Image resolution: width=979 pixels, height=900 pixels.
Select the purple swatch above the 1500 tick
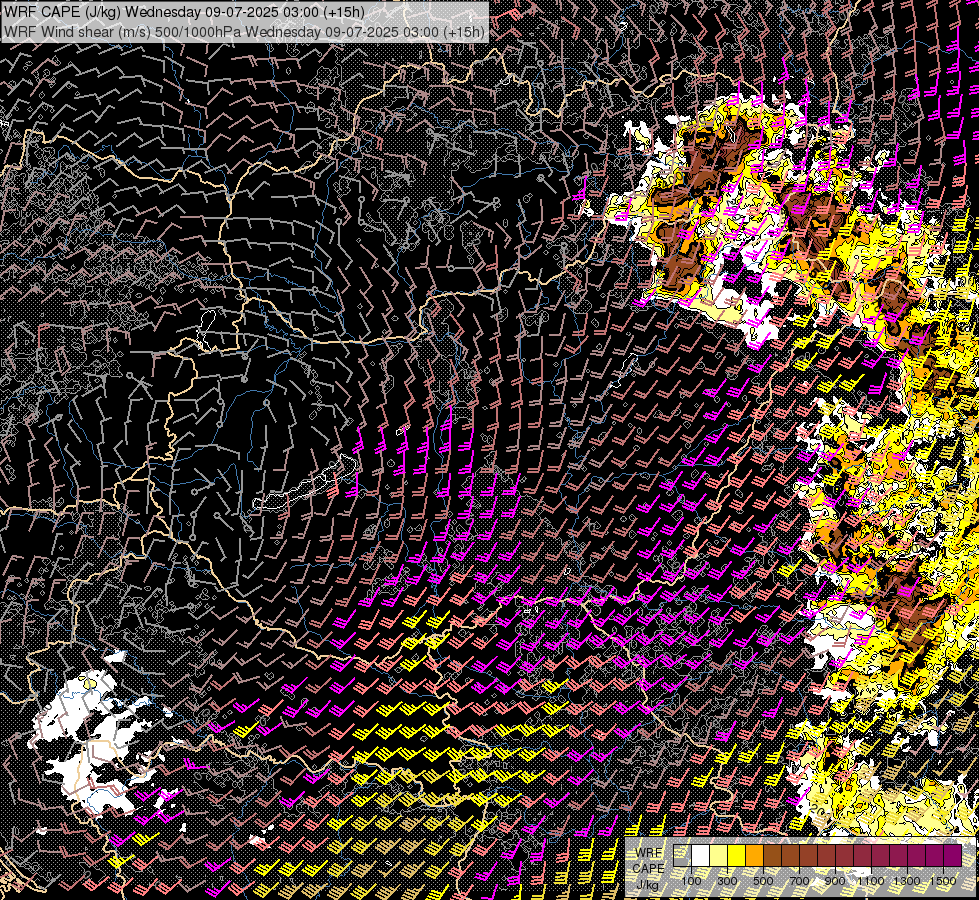pos(953,856)
